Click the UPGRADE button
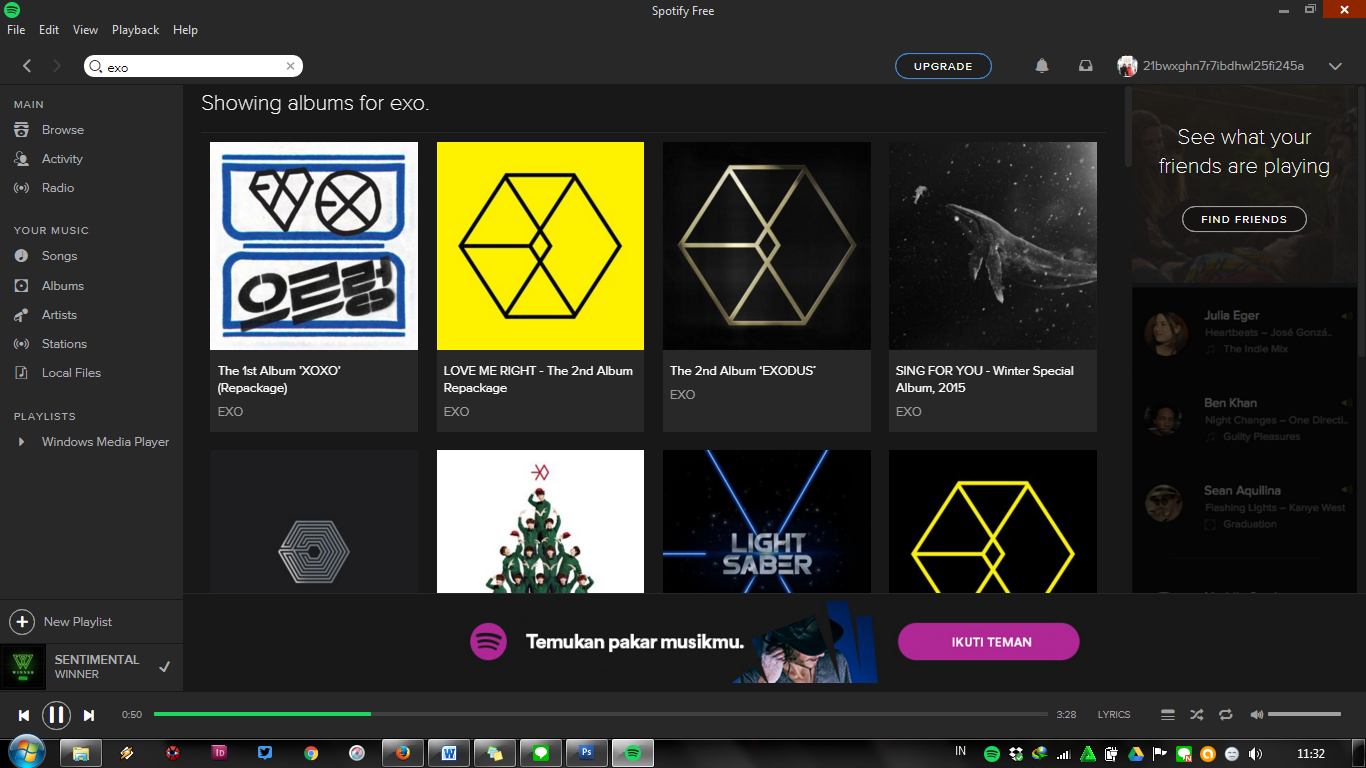 pyautogui.click(x=943, y=66)
